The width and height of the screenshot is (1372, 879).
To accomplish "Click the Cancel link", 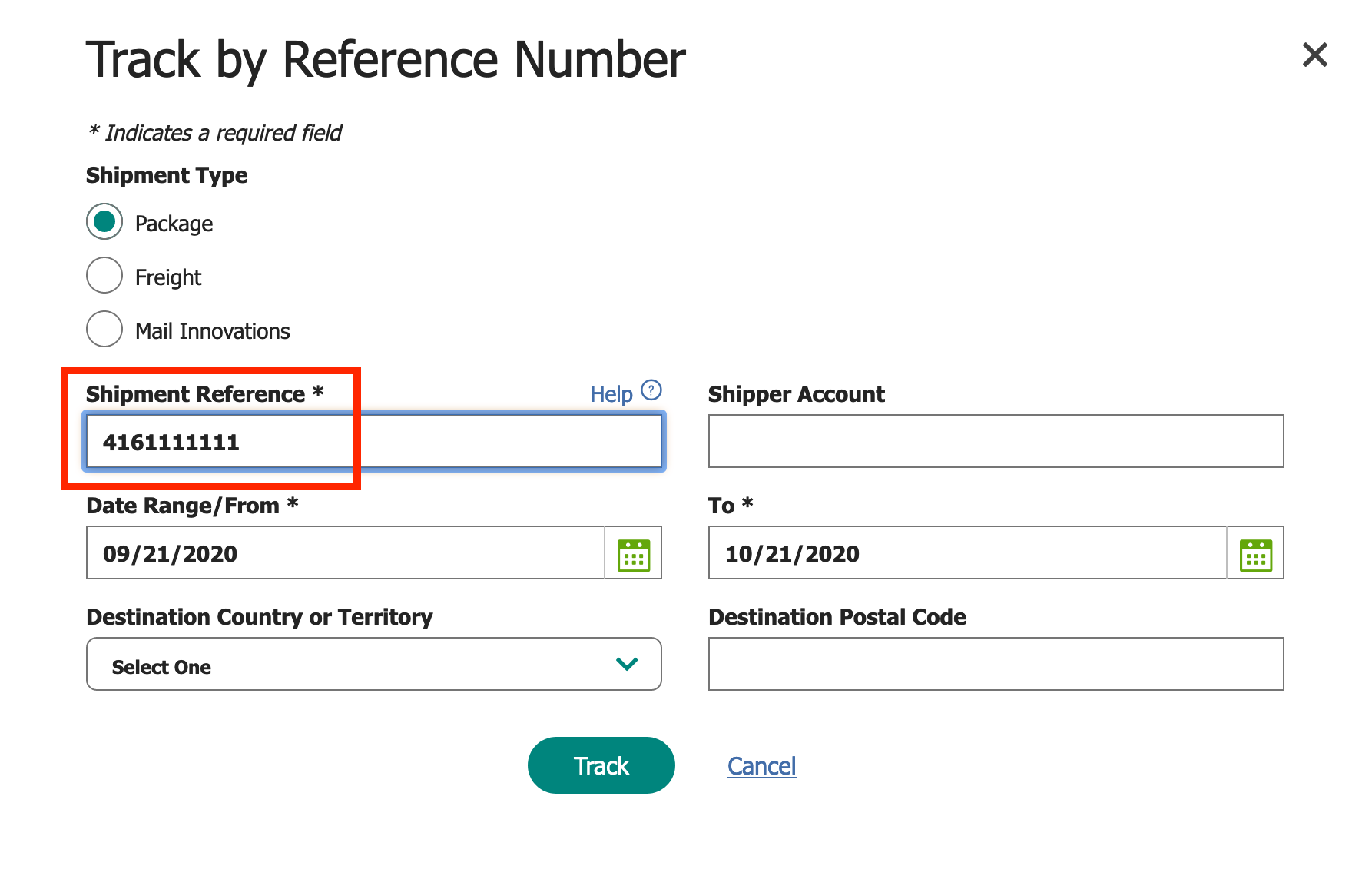I will (761, 766).
